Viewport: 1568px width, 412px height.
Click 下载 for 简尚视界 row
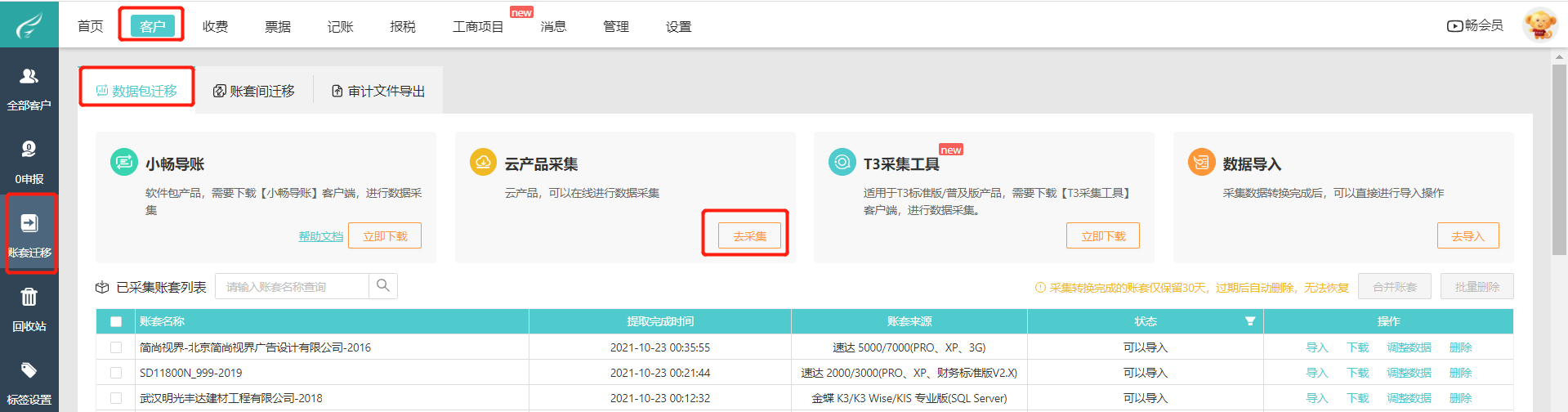click(1358, 347)
